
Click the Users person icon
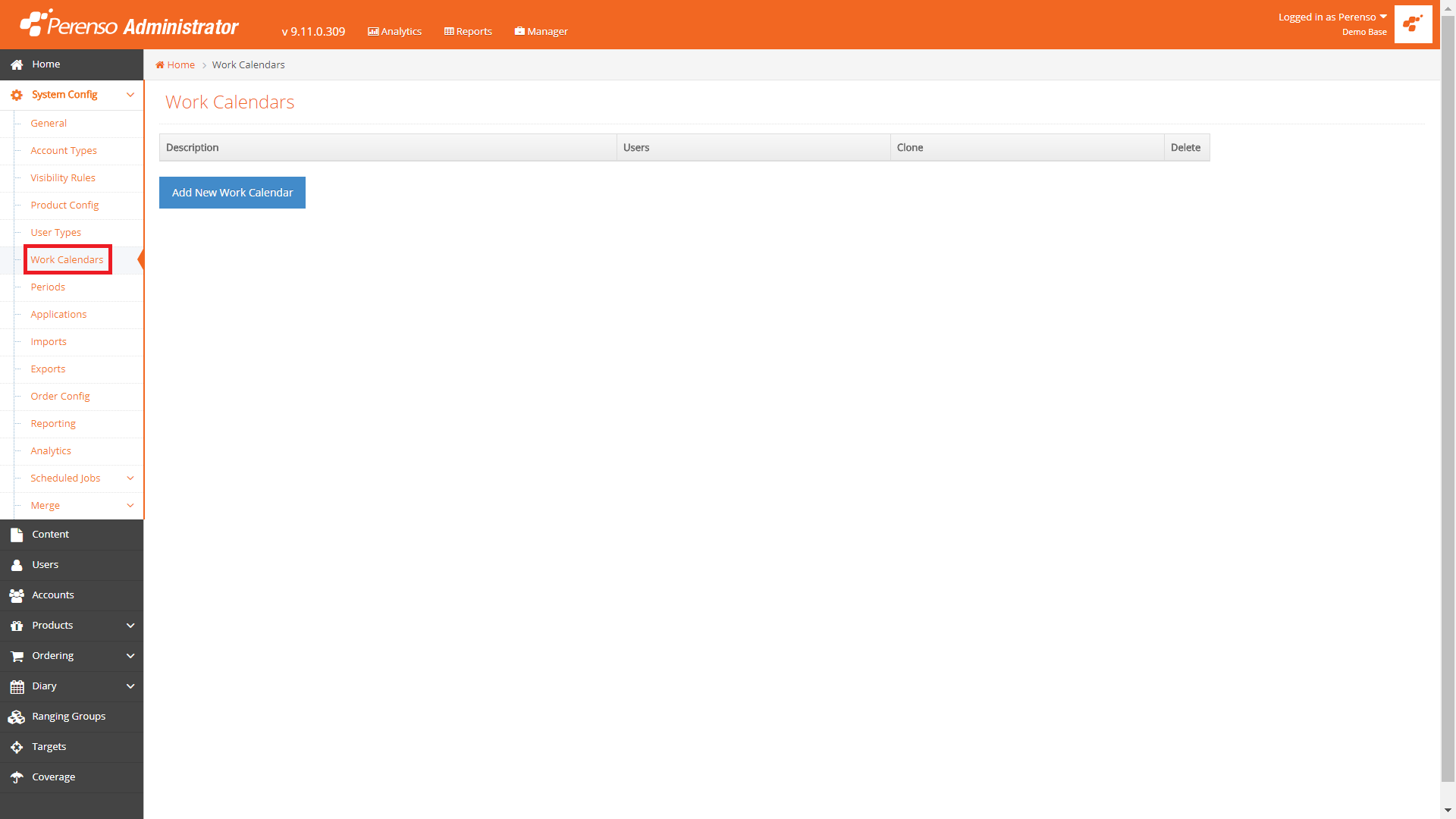click(x=17, y=565)
